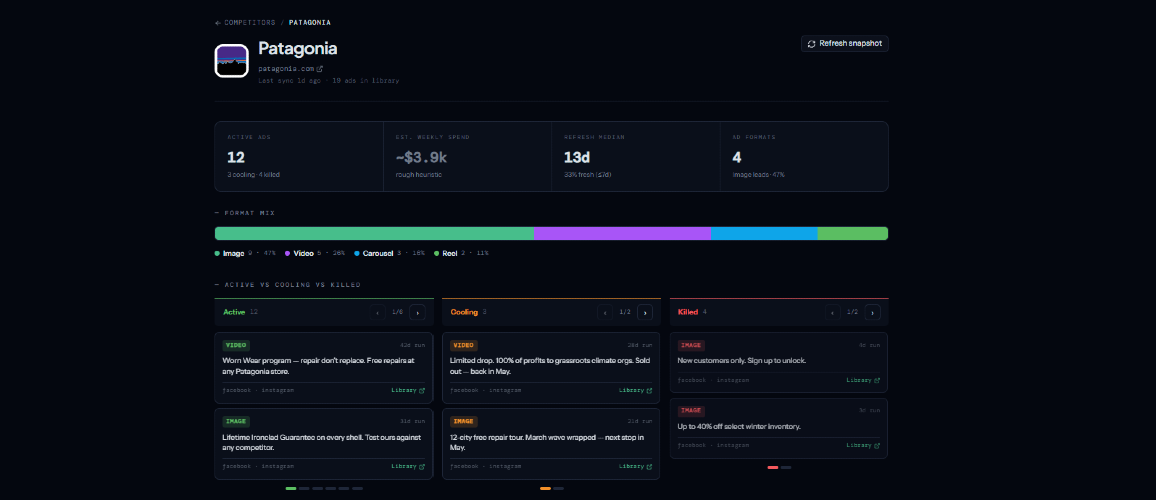This screenshot has width=1156, height=500.
Task: Open the Lifetime Ironclad Guarantee ad card
Action: click(324, 444)
